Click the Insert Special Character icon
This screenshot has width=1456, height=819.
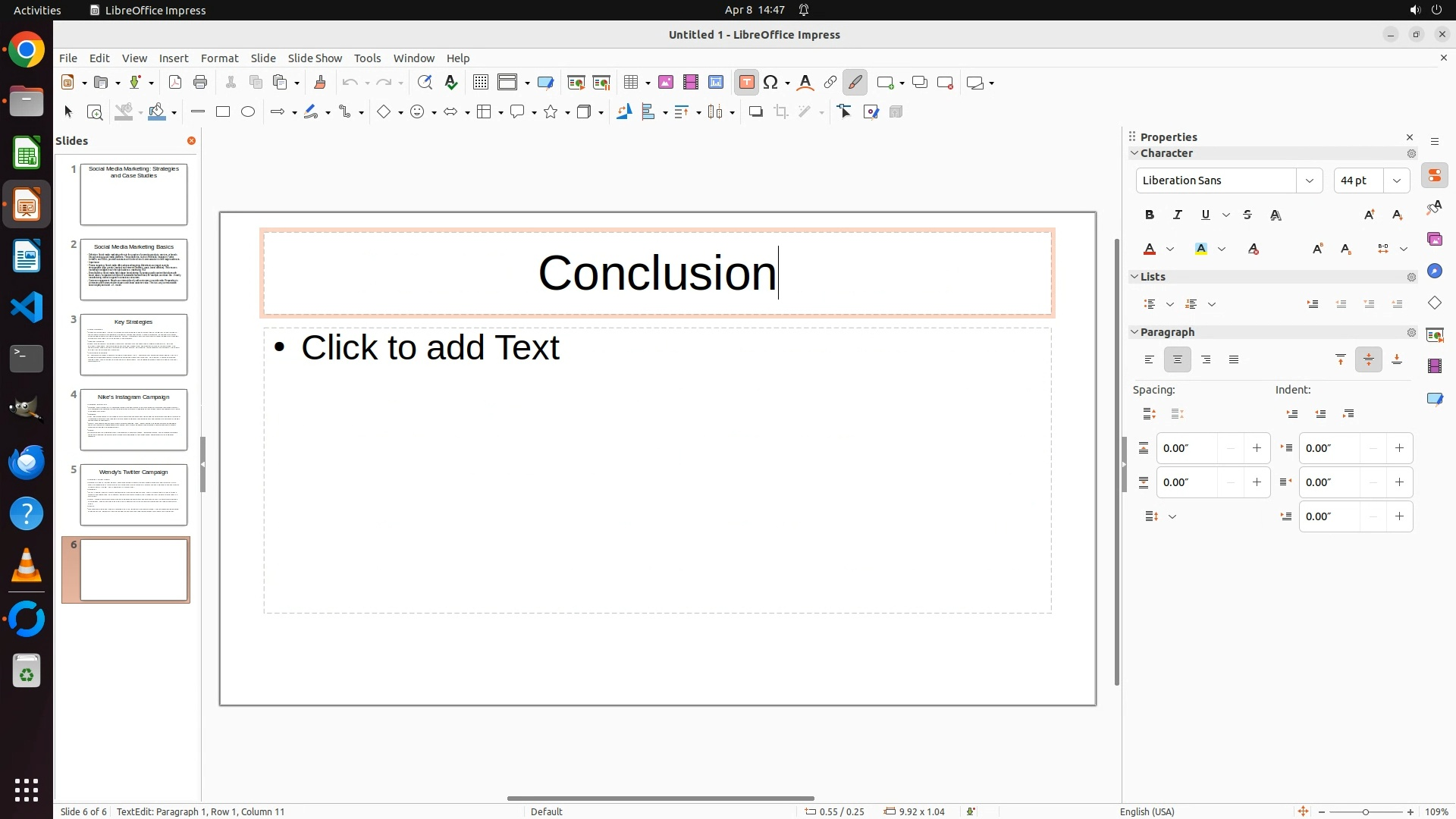tap(770, 83)
